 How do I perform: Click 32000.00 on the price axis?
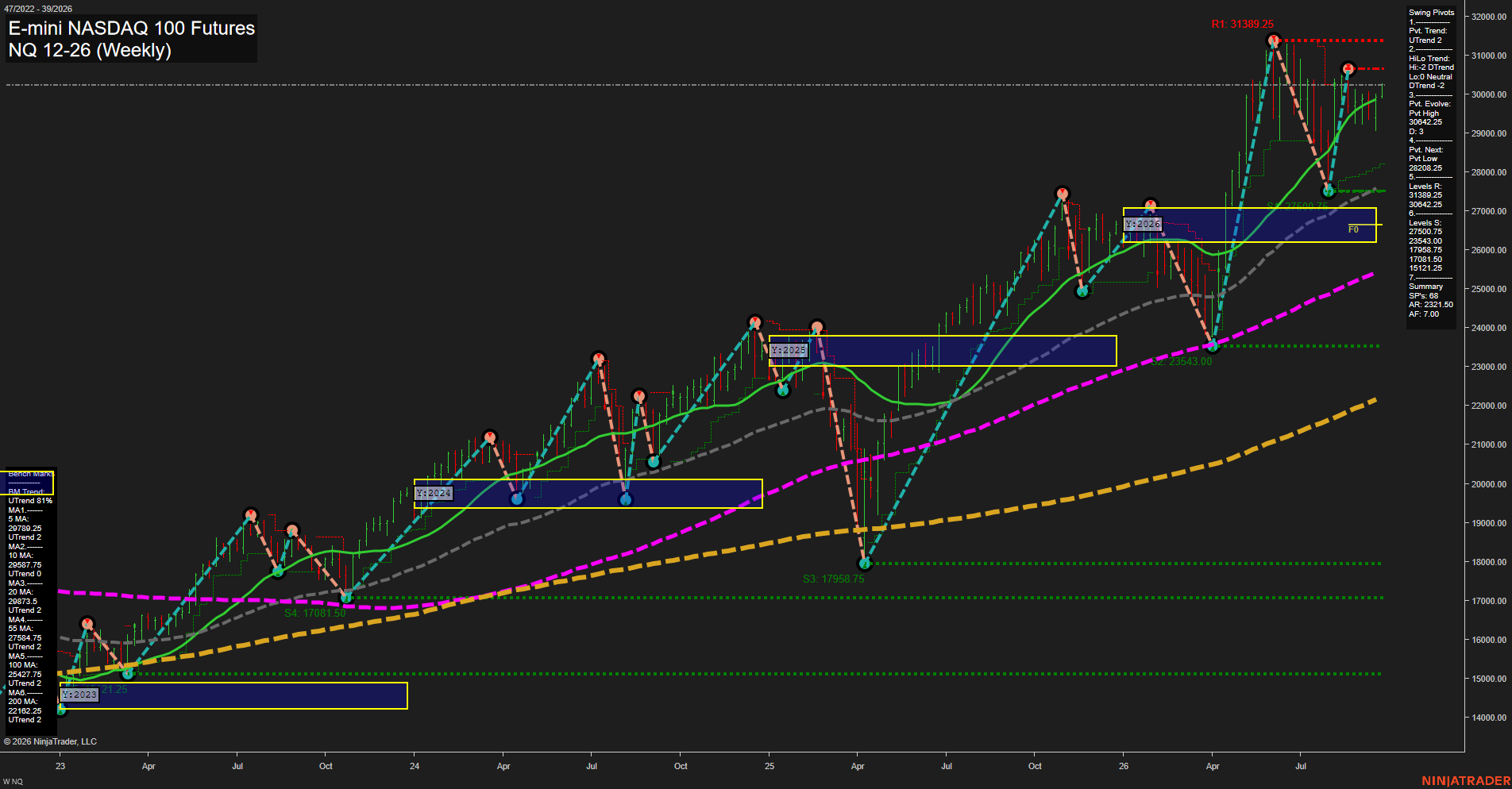(x=1489, y=17)
